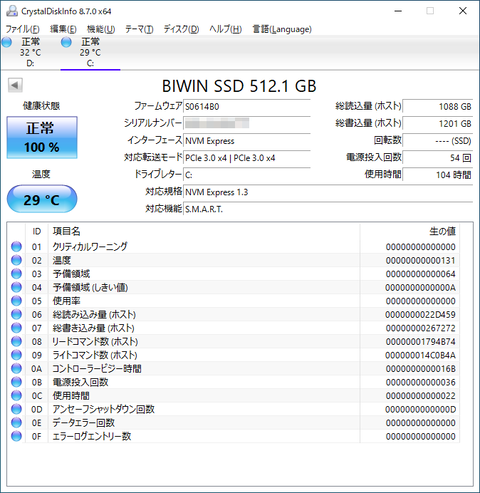
Task: Click raw value 0000001794B74
Action: (x=421, y=342)
